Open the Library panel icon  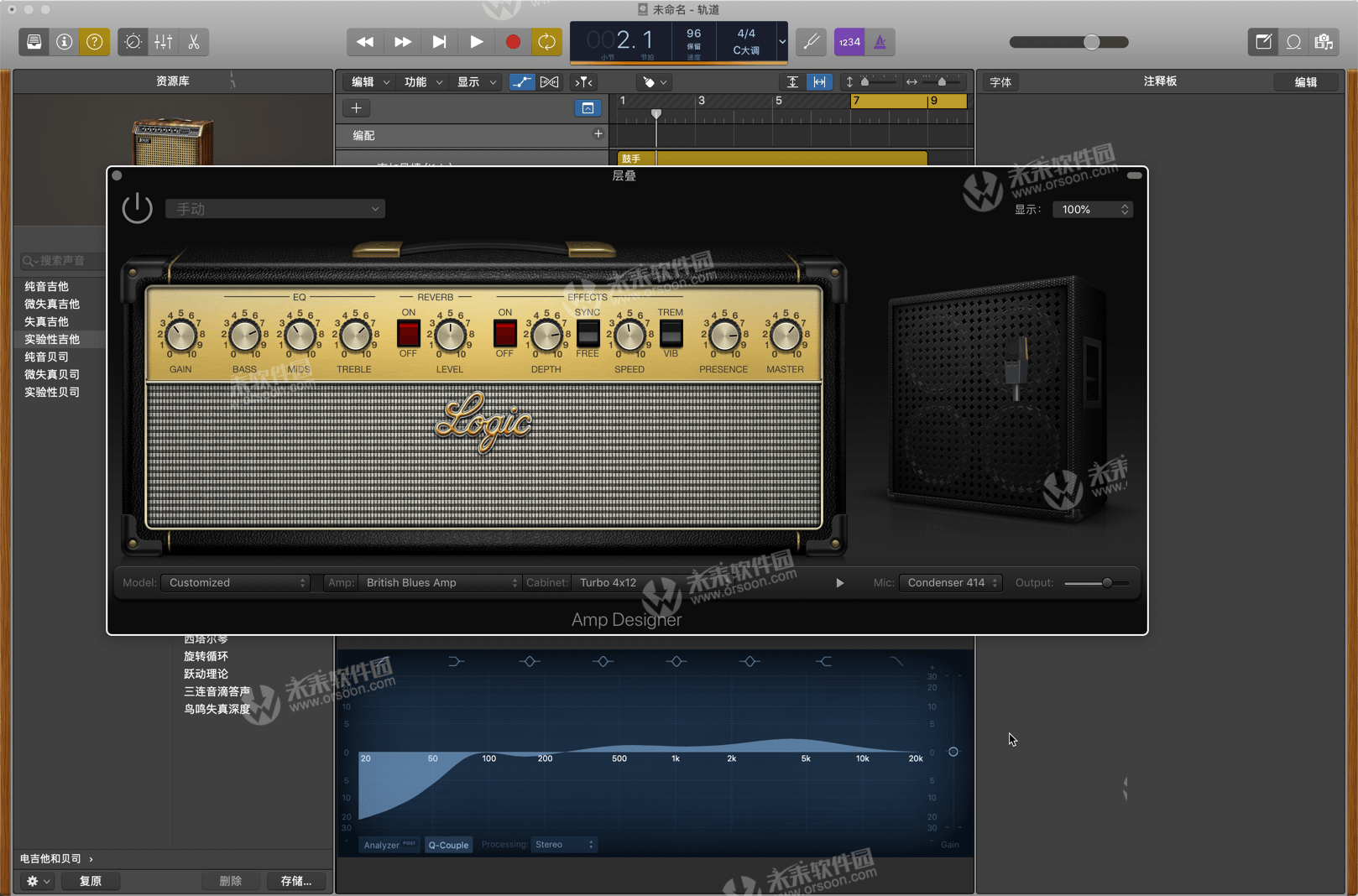click(x=34, y=42)
